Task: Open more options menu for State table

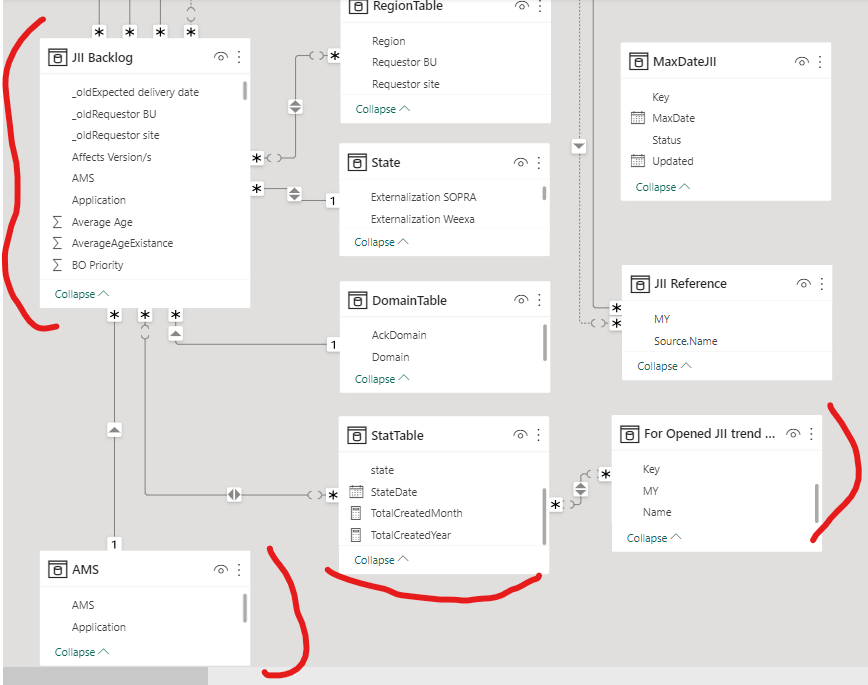Action: (539, 163)
